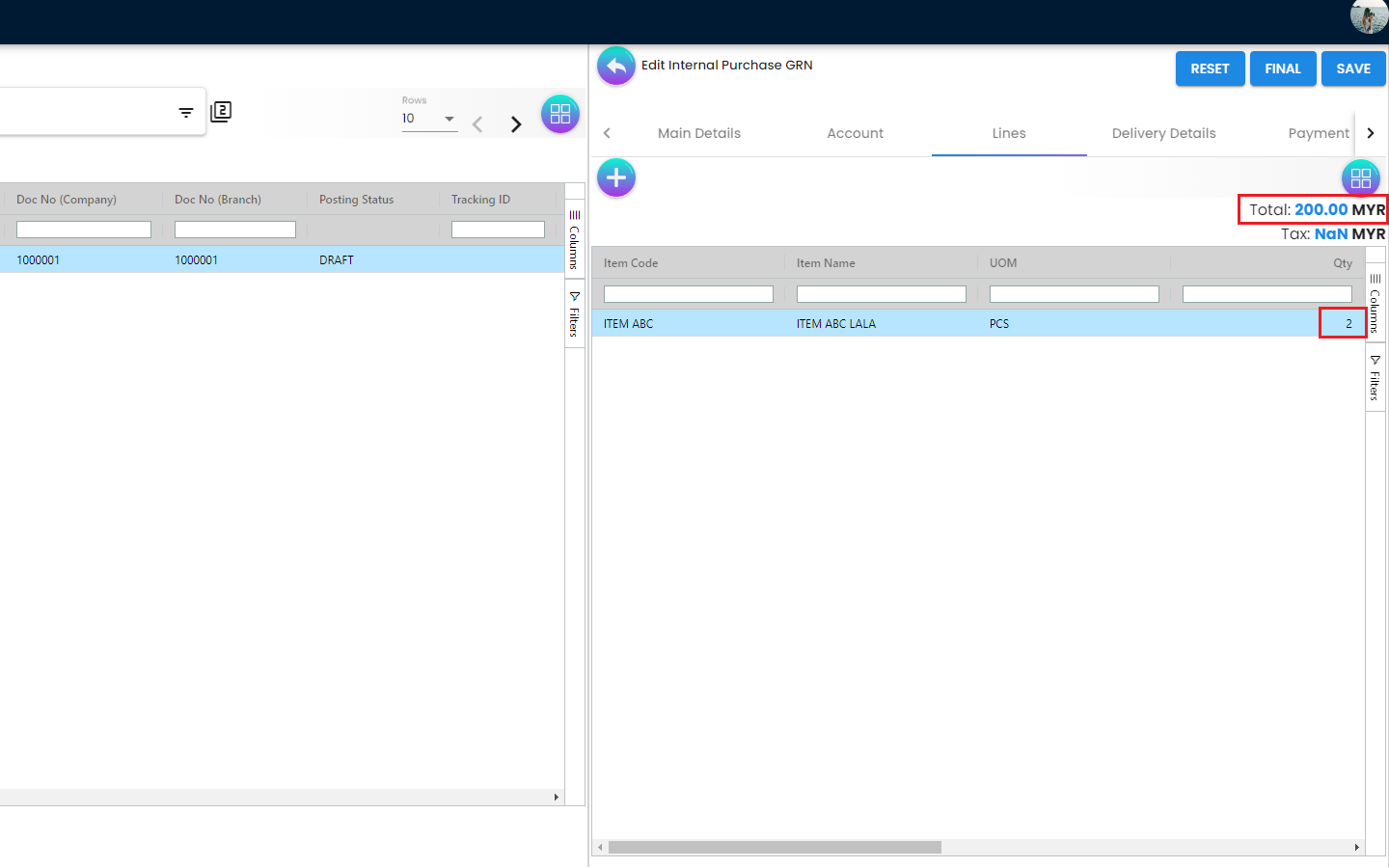1389x868 pixels.
Task: Switch to the Delivery Details tab
Action: [1163, 133]
